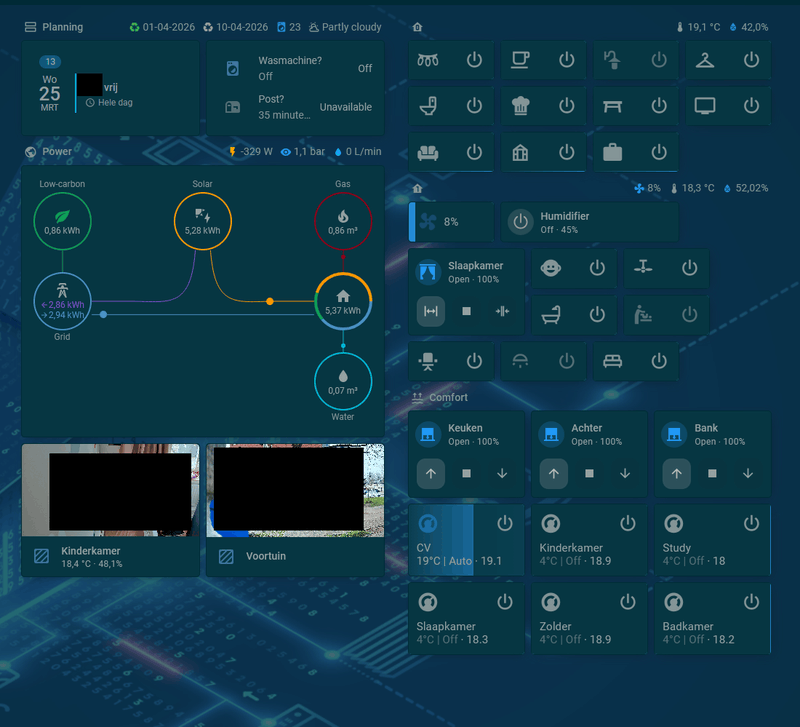
Task: Toggle power for the clothes hanger tile
Action: (x=751, y=60)
